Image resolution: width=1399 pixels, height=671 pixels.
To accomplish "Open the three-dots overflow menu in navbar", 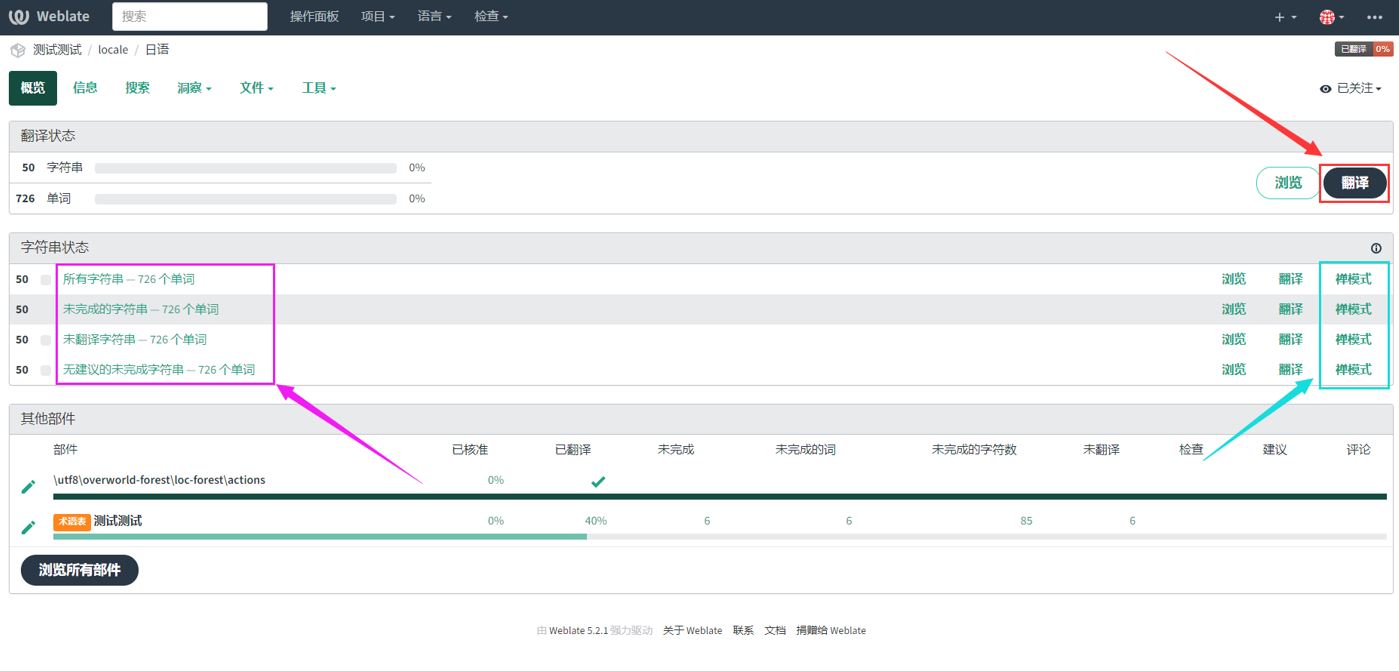I will [1374, 17].
